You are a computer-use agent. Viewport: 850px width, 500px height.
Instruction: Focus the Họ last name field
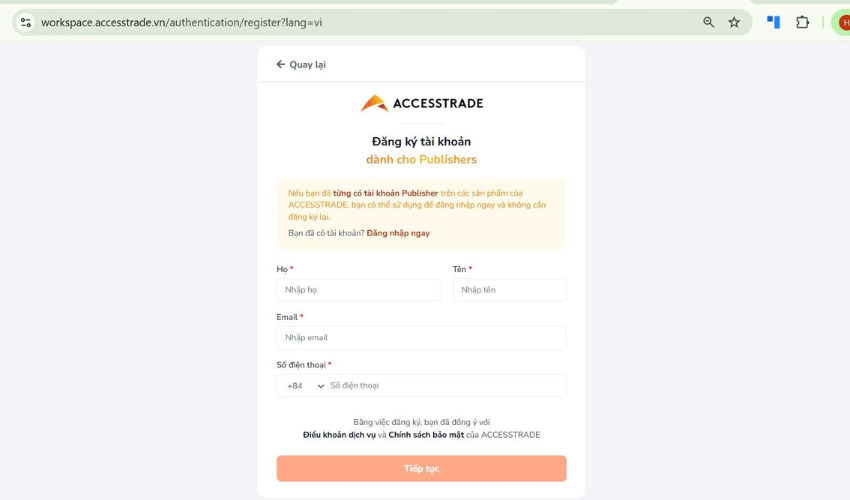pyautogui.click(x=358, y=290)
